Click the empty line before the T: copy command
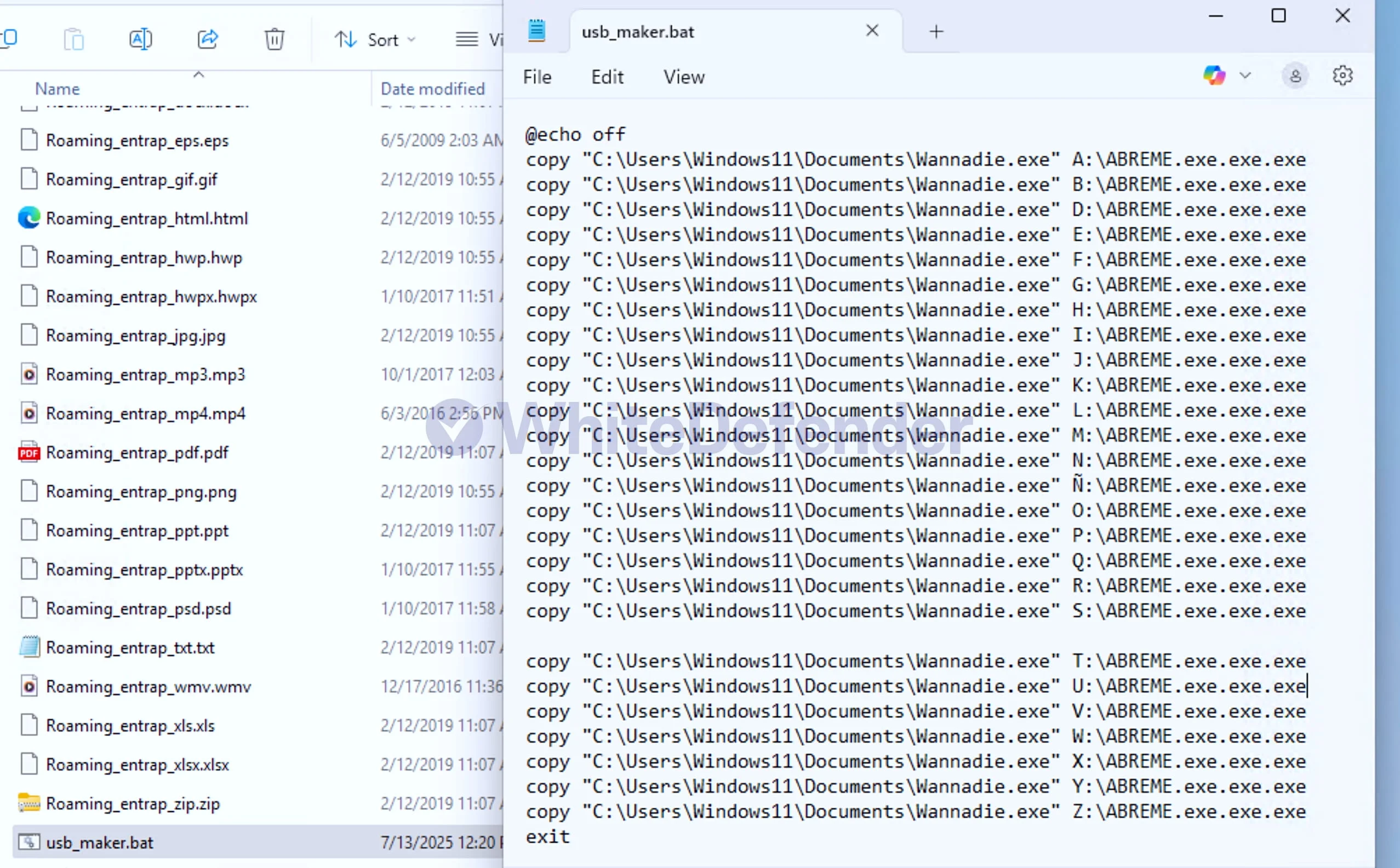The image size is (1400, 868). point(689,636)
